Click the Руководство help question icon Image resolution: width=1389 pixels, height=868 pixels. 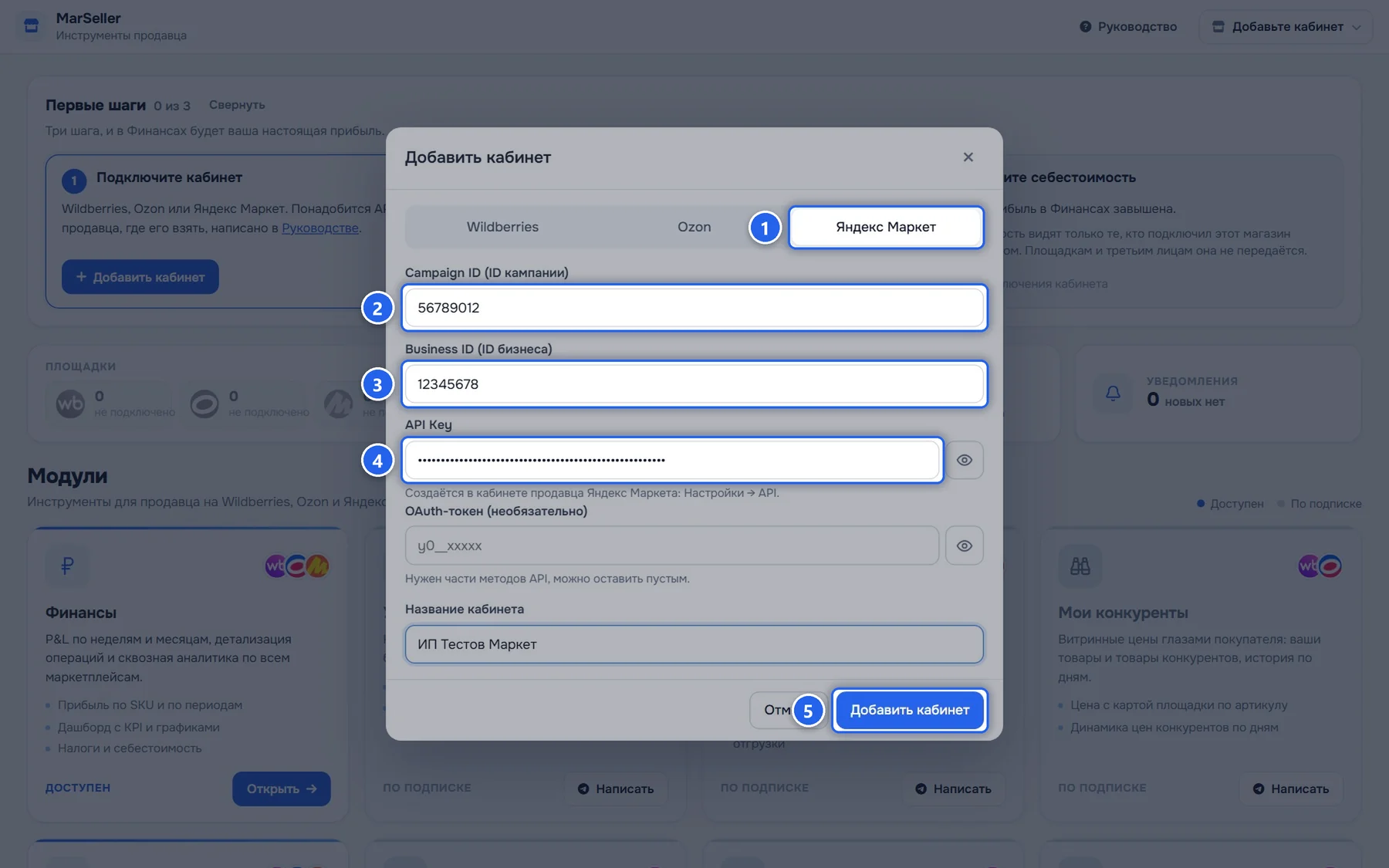(x=1085, y=26)
